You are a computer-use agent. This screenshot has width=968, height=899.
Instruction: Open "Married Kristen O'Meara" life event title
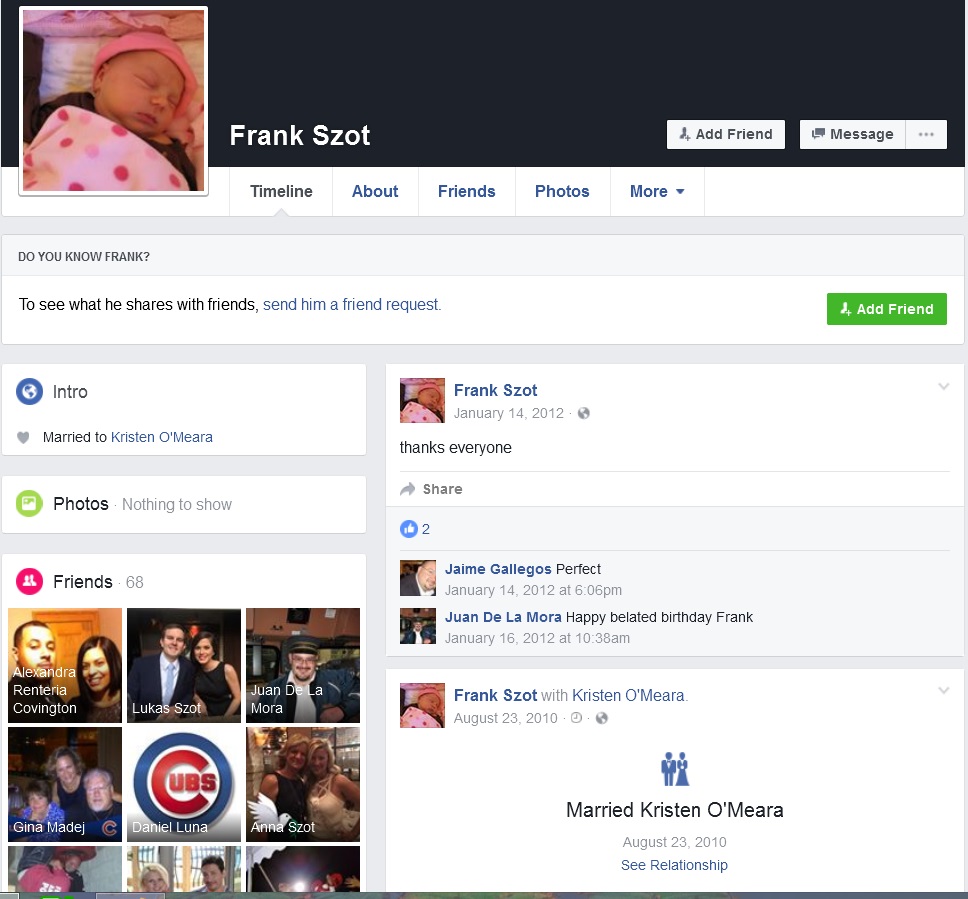pos(675,810)
